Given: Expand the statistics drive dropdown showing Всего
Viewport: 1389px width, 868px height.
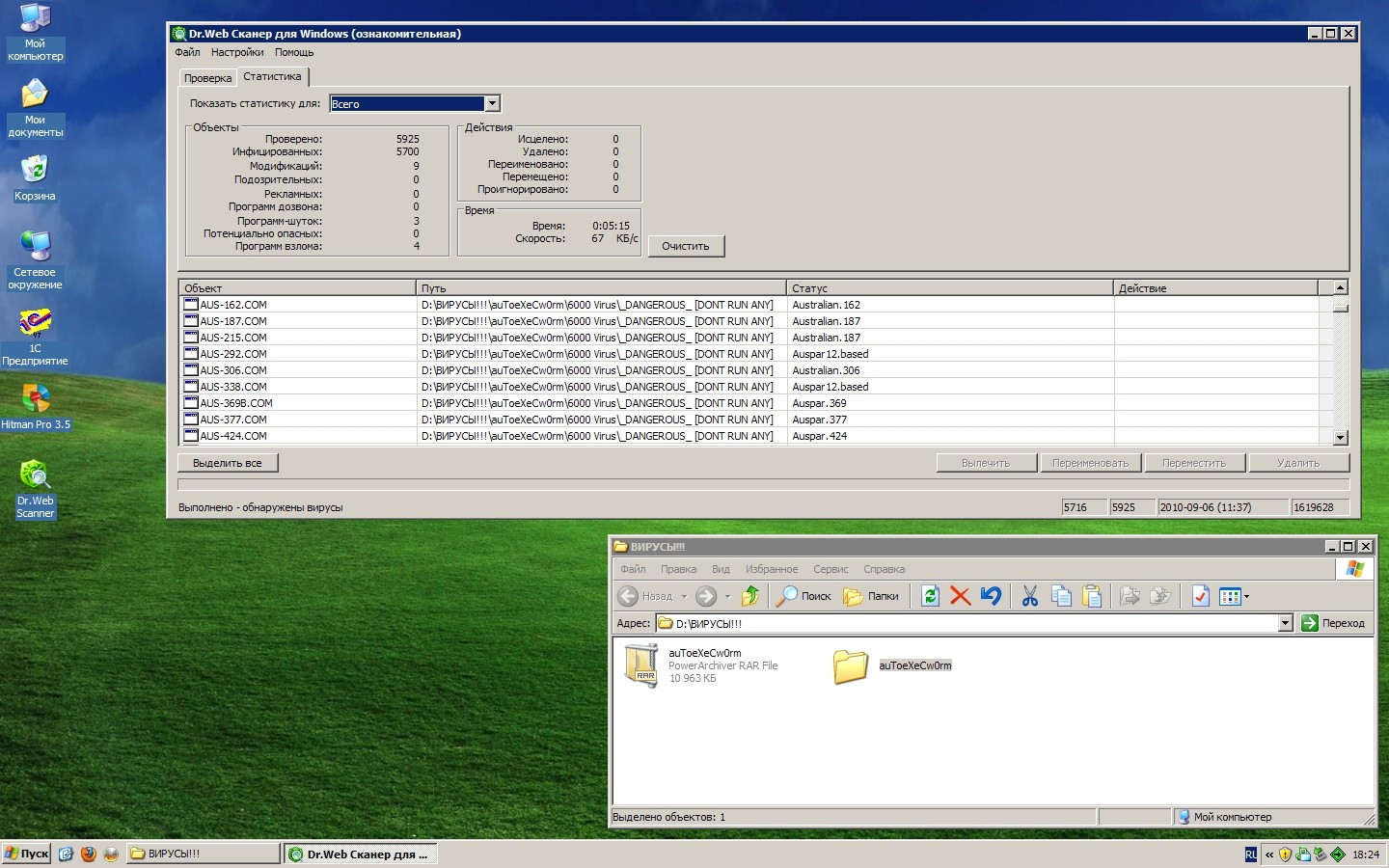Looking at the screenshot, I should (x=492, y=104).
